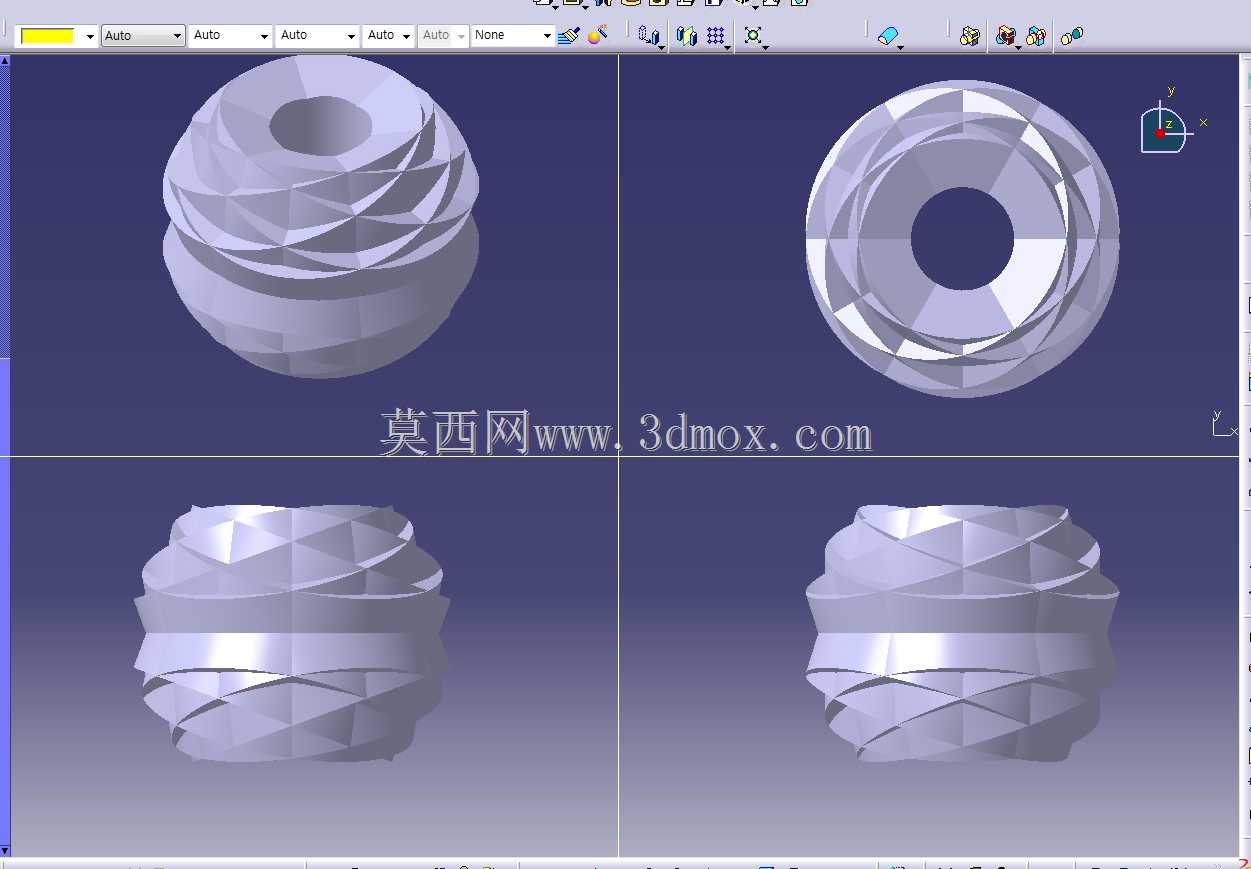
Task: Open the color swatch dropdown arrow
Action: pyautogui.click(x=90, y=37)
